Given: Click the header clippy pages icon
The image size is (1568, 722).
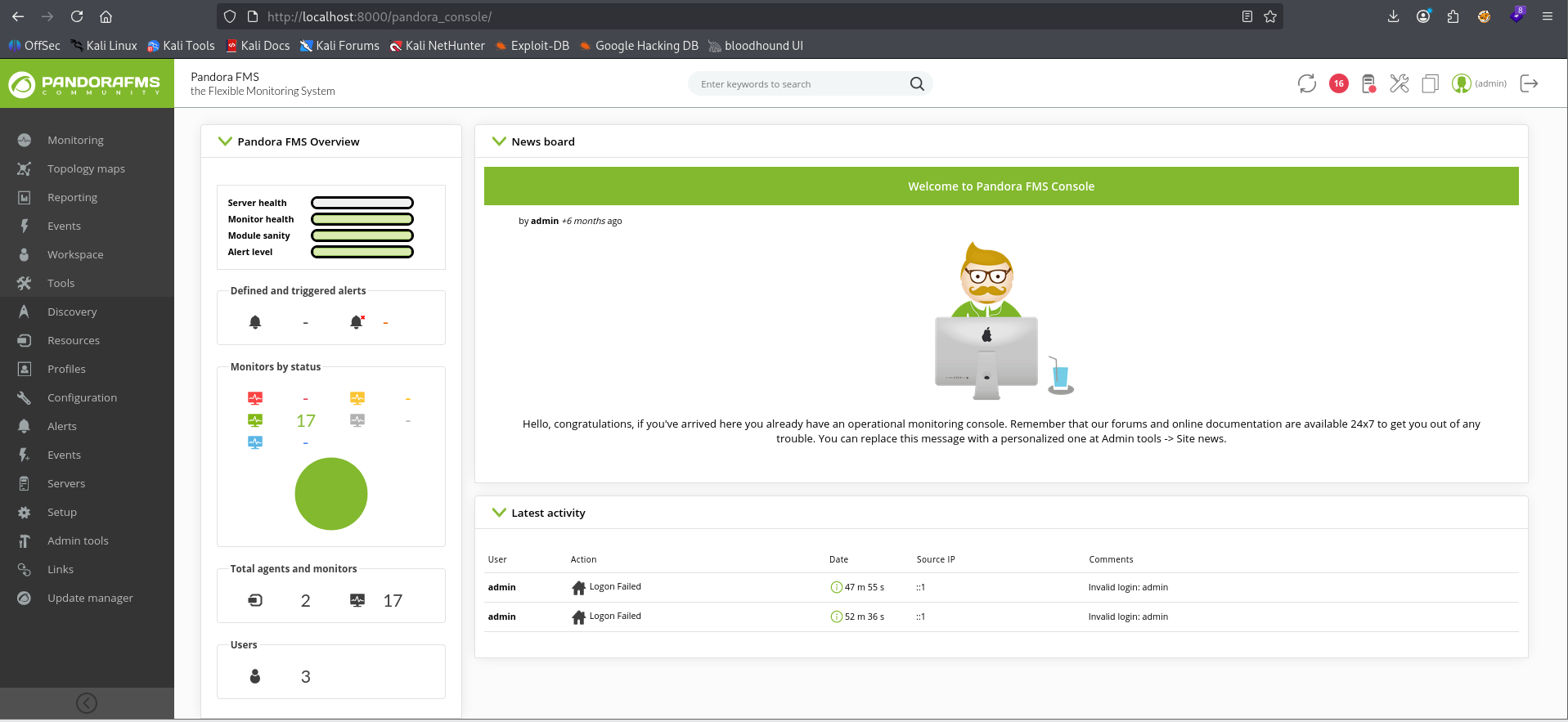Looking at the screenshot, I should (1431, 83).
